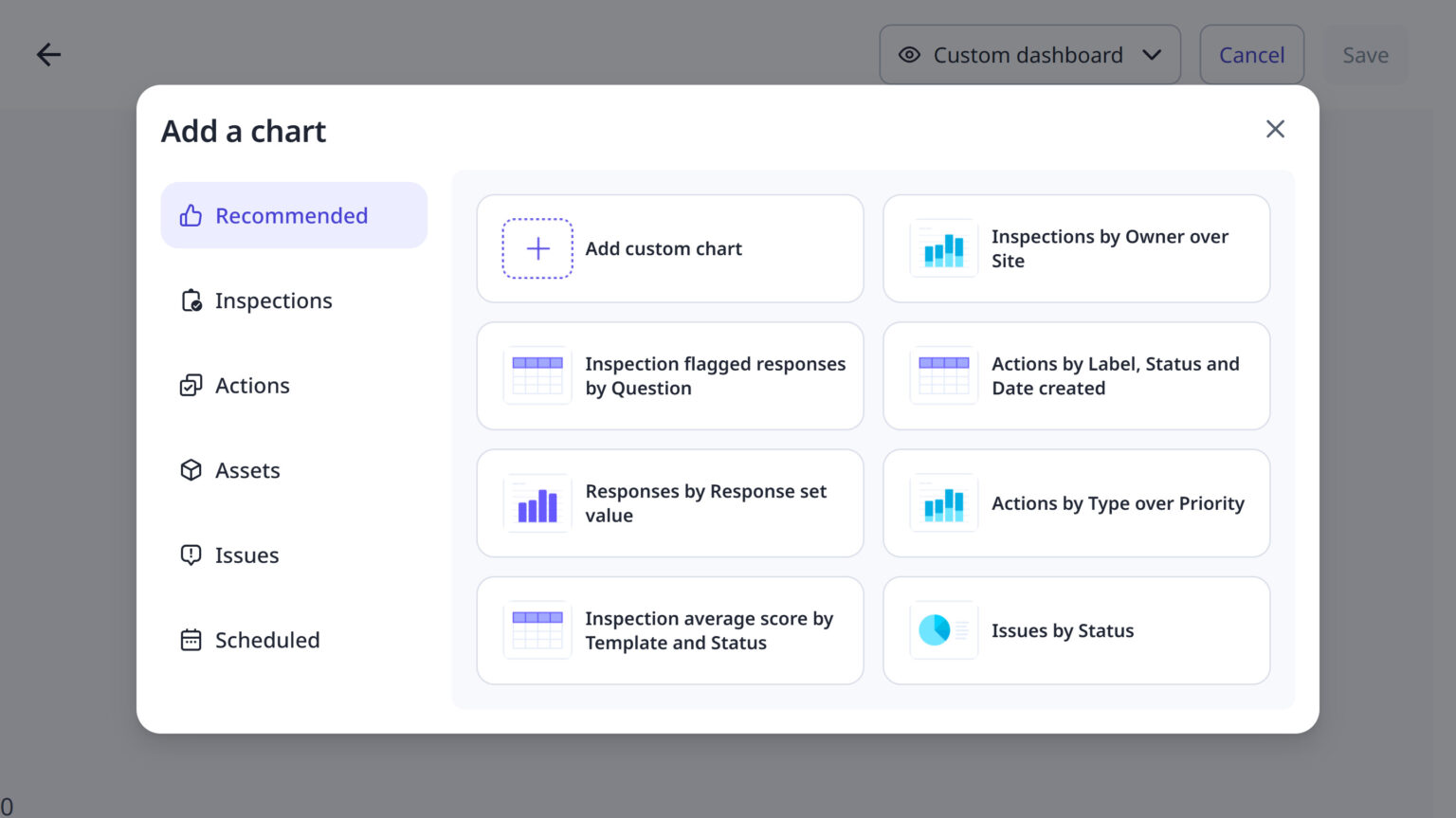Open the Add custom chart dashed plus tile
This screenshot has height=818, width=1456.
click(669, 248)
